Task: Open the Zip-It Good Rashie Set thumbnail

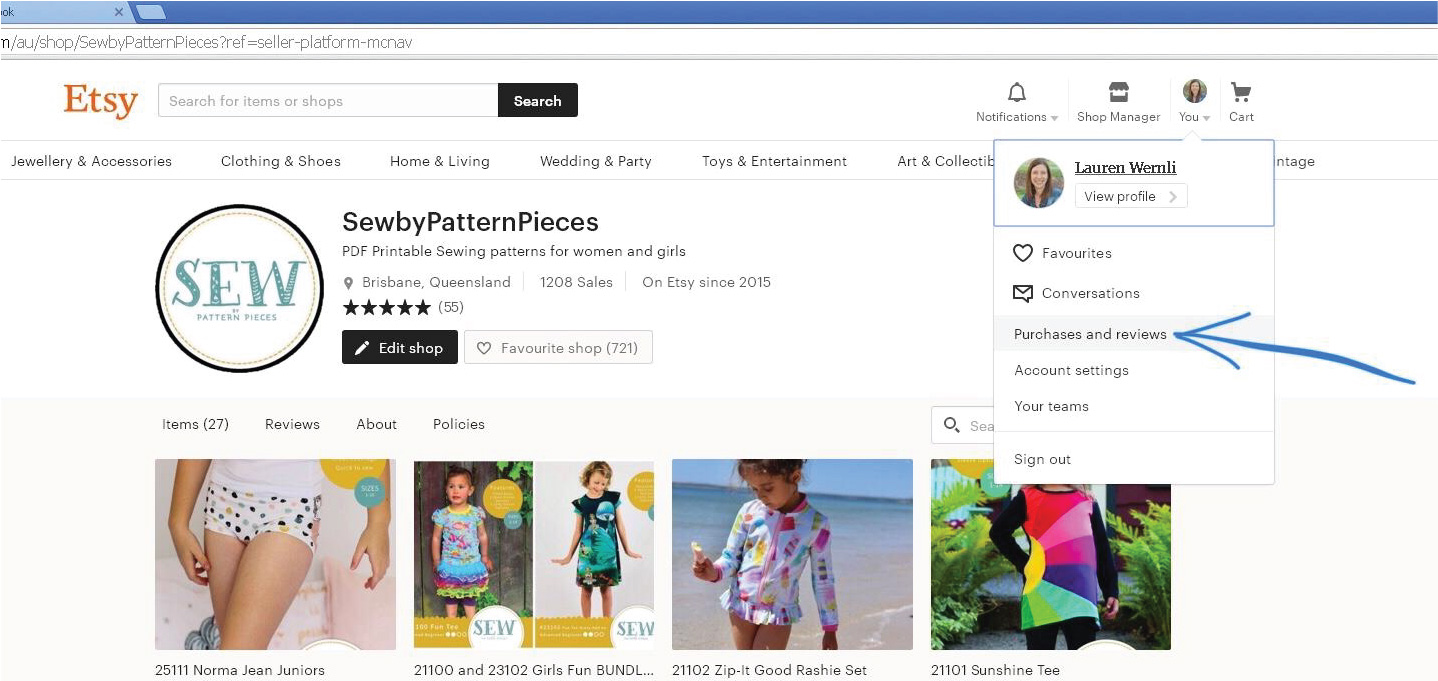Action: point(792,554)
